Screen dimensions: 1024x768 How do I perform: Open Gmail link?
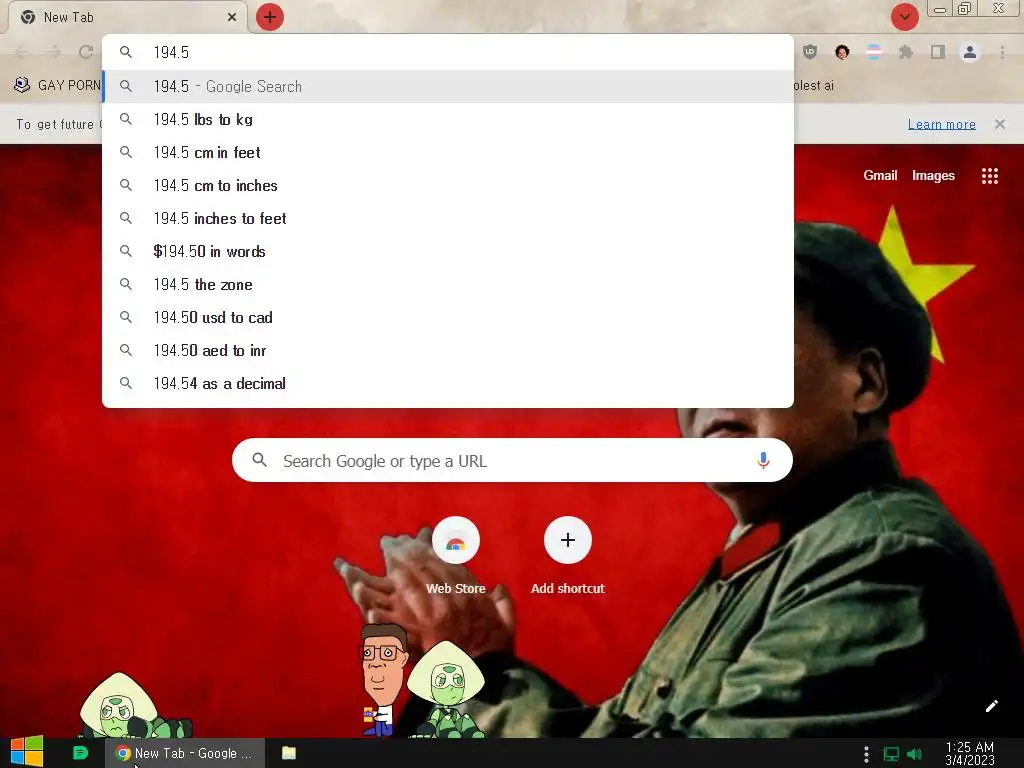880,175
